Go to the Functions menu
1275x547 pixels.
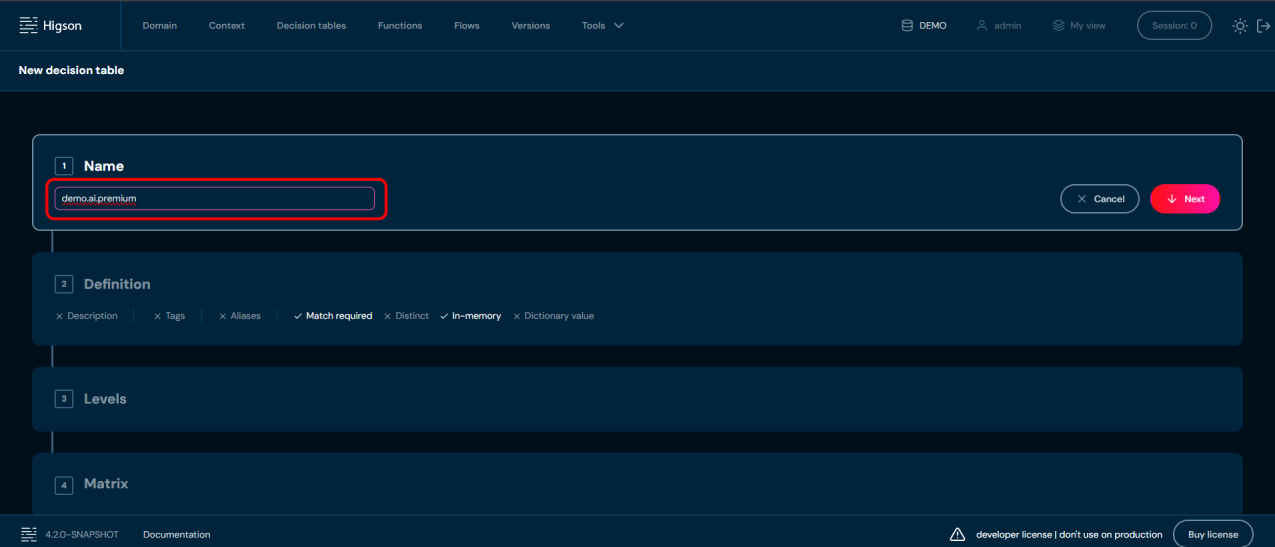[399, 26]
